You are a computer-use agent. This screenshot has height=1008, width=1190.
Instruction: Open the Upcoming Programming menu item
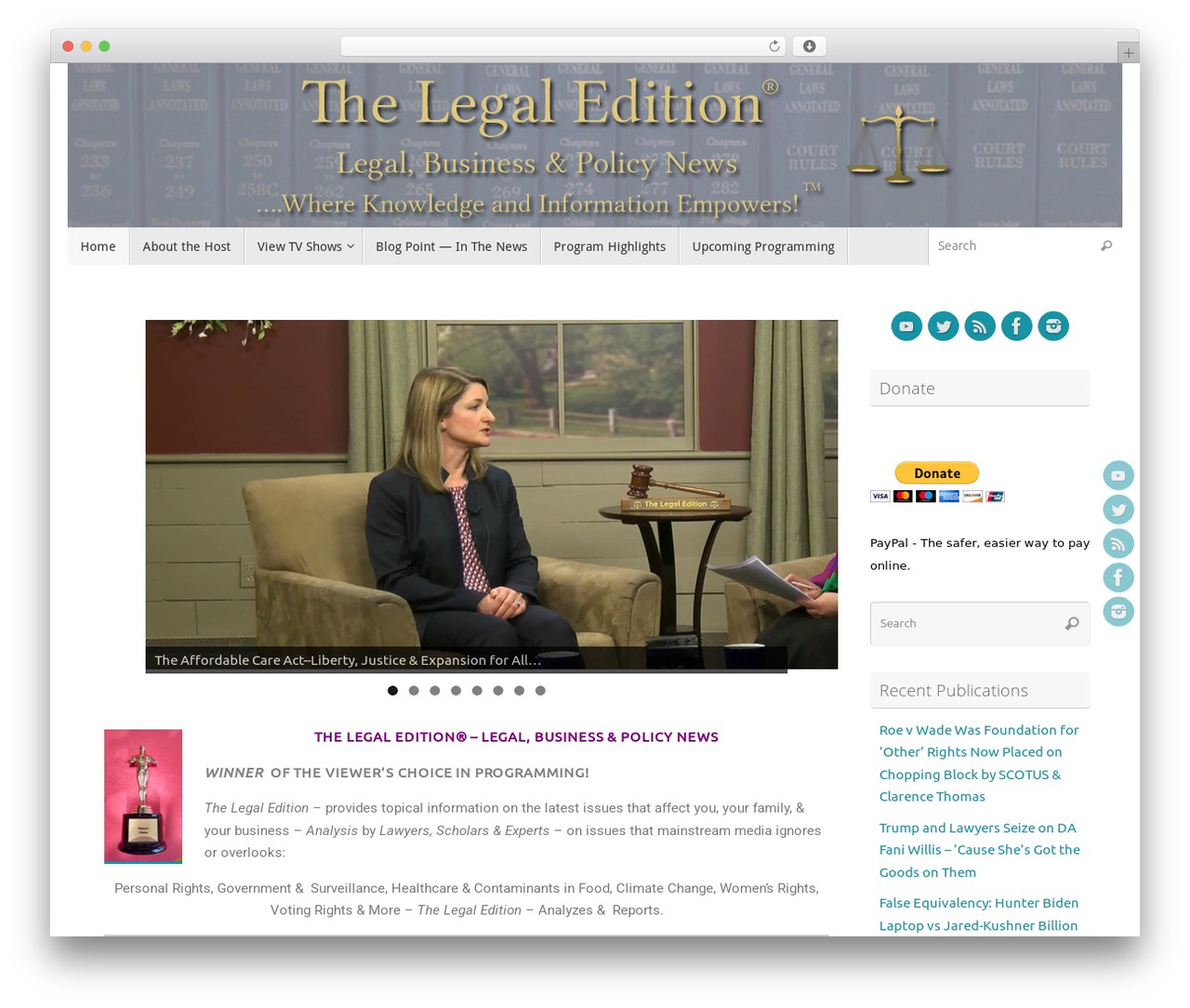[763, 246]
